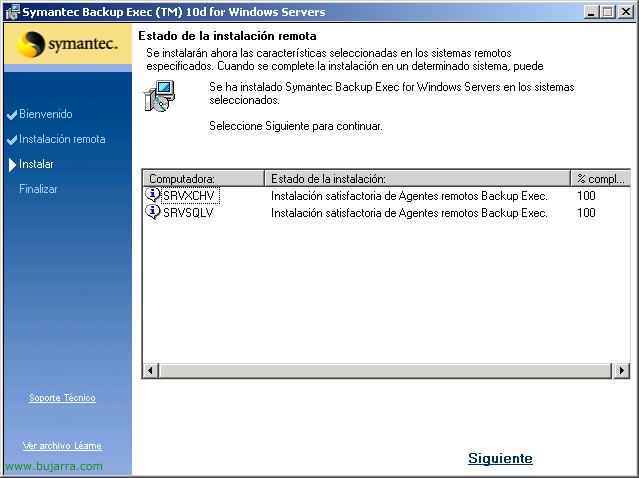Open the Soporte Técnico link
This screenshot has width=639, height=478.
tap(62, 398)
